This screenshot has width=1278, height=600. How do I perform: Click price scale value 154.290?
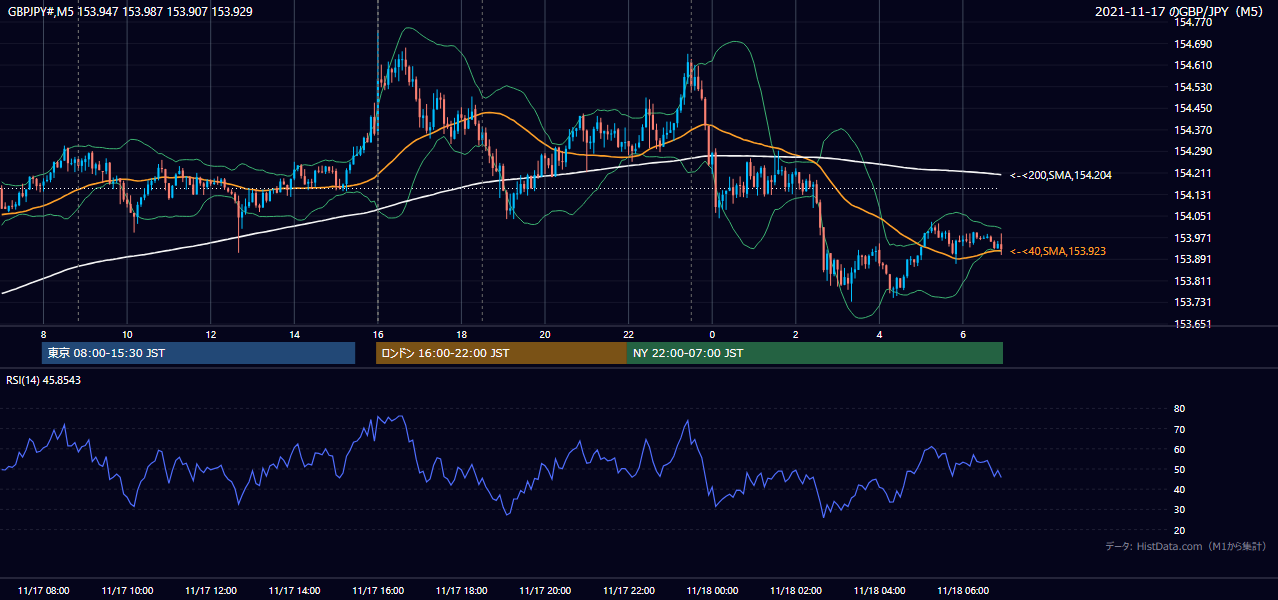point(1193,151)
